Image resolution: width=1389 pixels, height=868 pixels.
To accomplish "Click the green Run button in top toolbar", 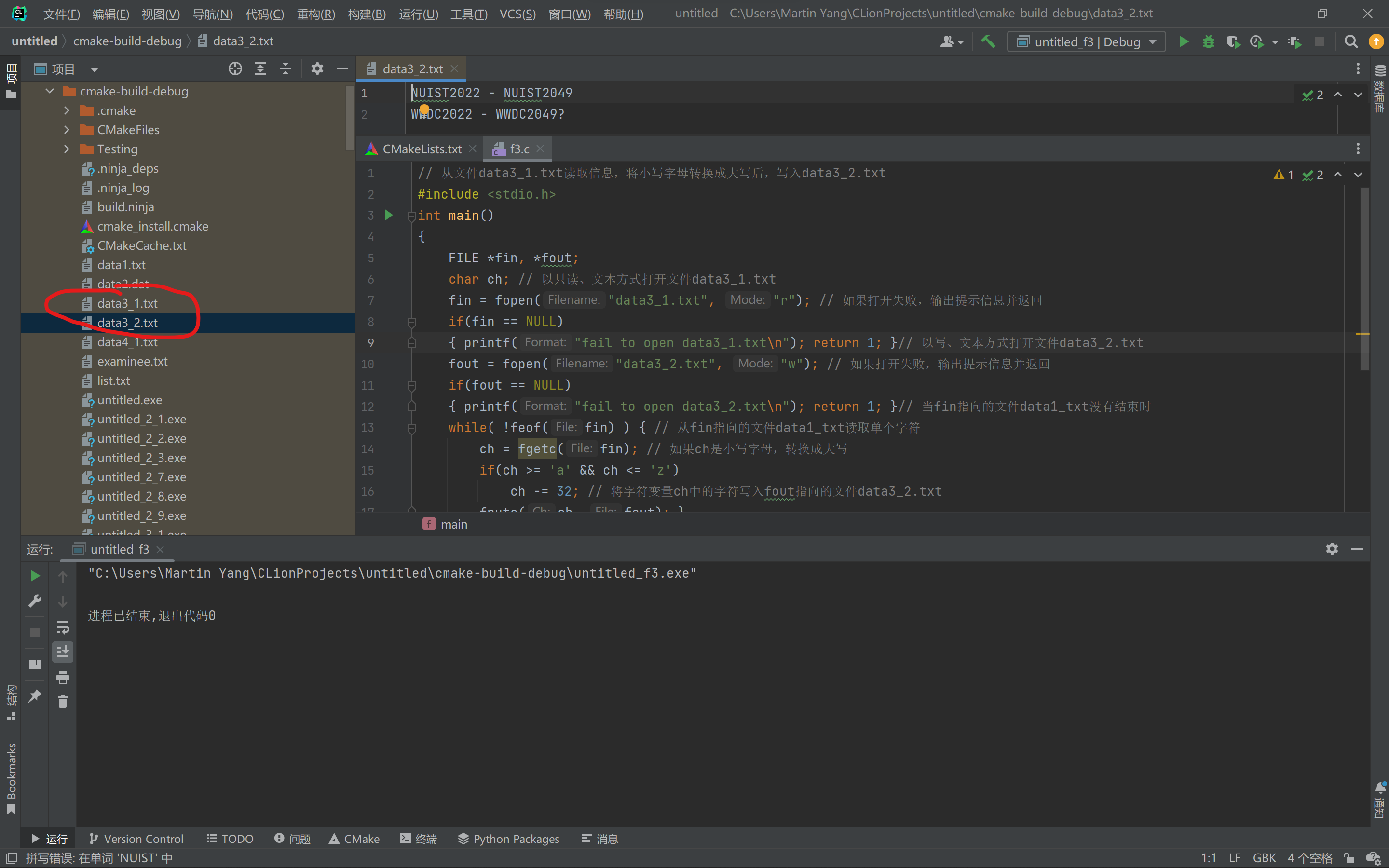I will tap(1184, 42).
